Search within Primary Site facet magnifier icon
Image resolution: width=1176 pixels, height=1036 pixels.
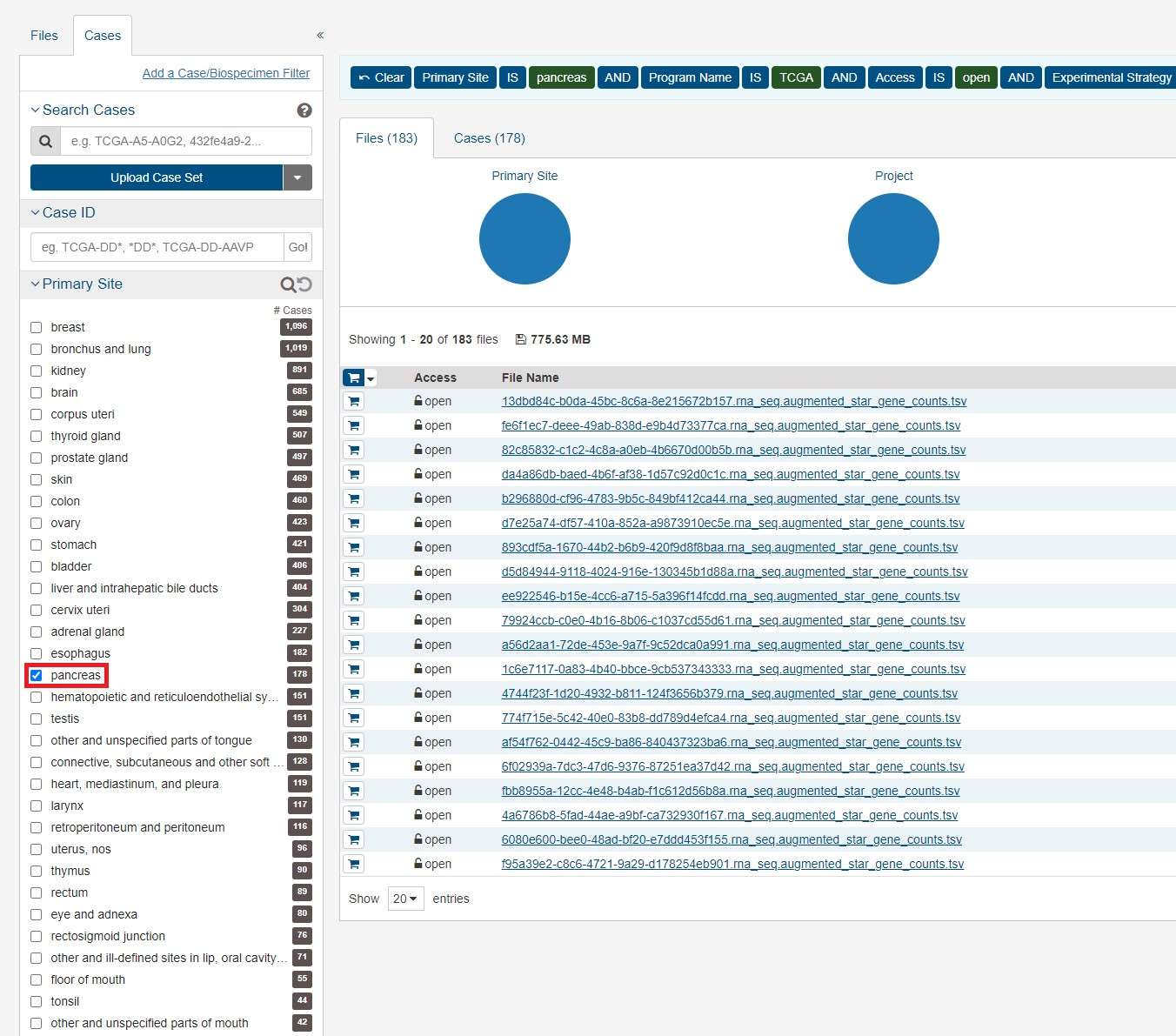[x=288, y=284]
